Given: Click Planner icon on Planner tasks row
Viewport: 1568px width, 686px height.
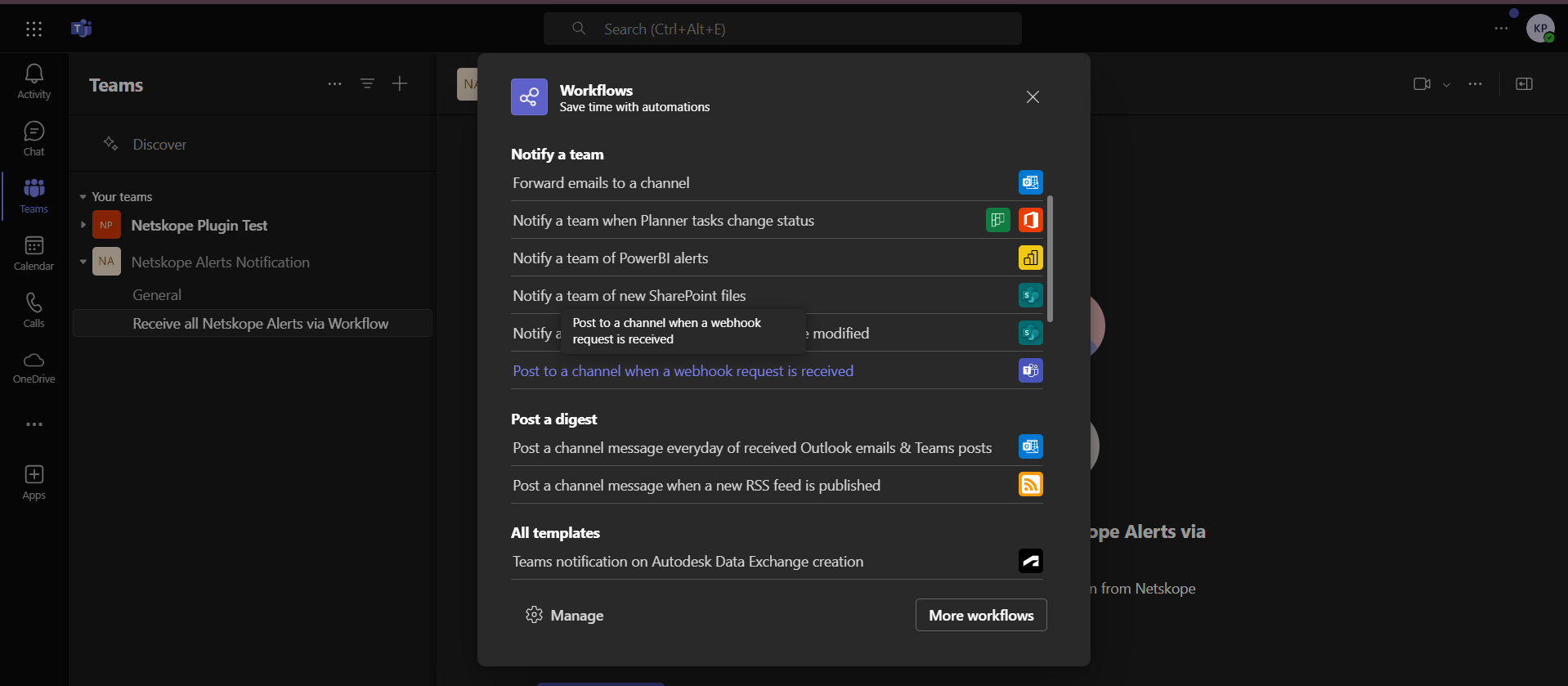Looking at the screenshot, I should (x=997, y=220).
